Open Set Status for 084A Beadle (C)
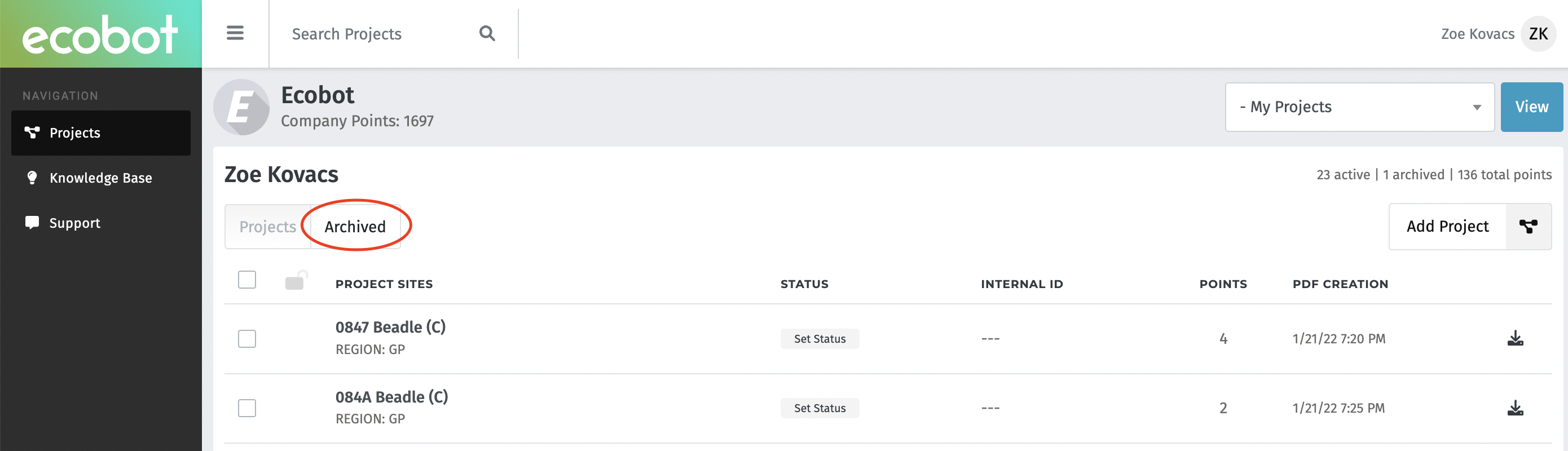 [x=820, y=408]
